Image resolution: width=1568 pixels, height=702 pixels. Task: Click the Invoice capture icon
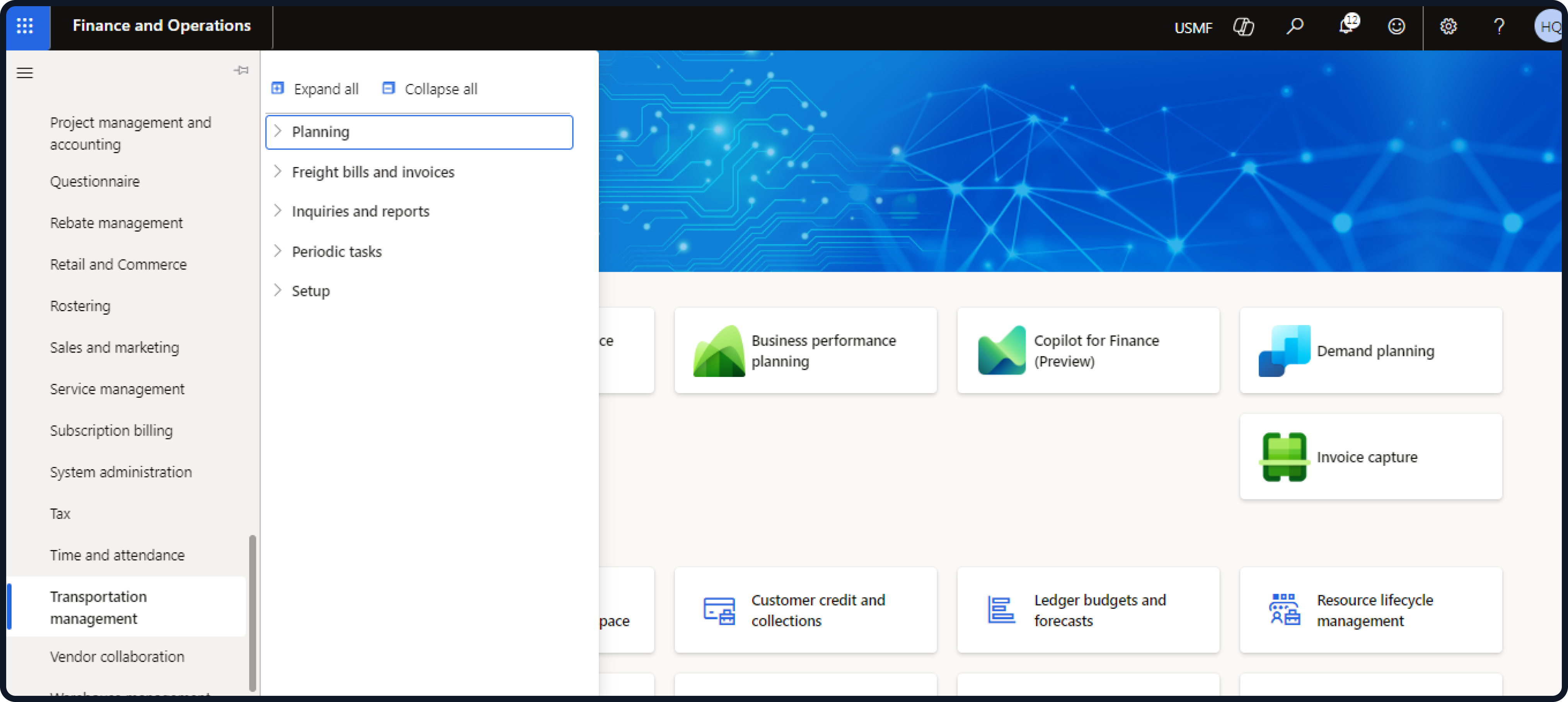1284,457
